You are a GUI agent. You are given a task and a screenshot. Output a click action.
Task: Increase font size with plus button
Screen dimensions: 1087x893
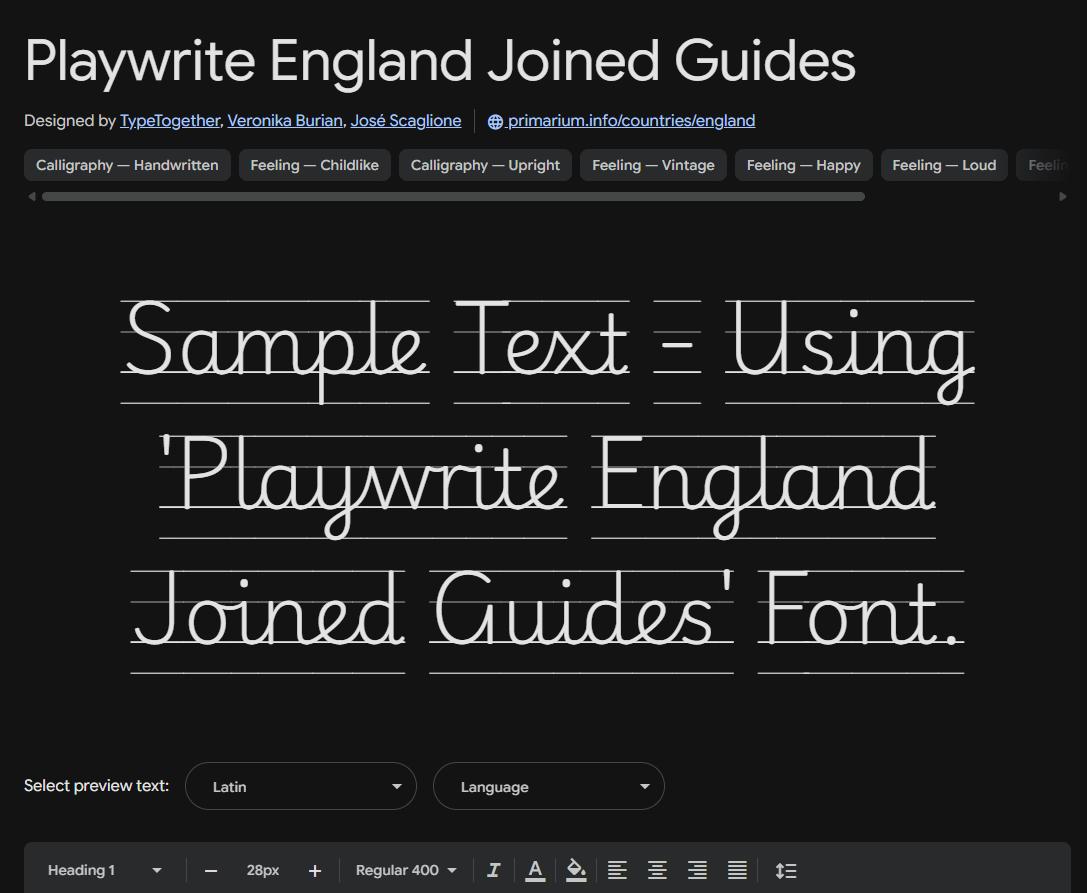point(315,871)
